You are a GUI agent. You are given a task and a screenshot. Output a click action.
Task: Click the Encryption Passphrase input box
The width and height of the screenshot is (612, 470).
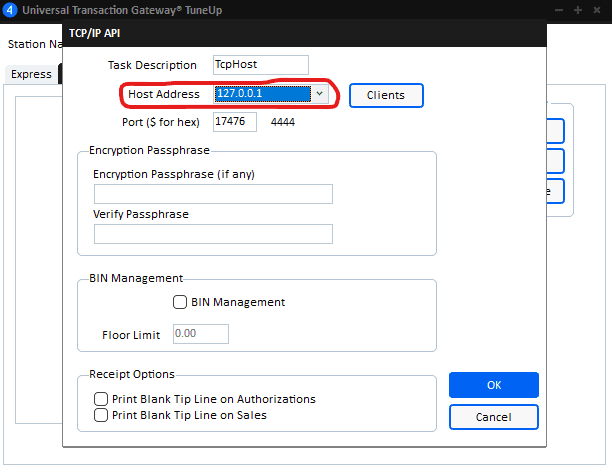coord(213,194)
